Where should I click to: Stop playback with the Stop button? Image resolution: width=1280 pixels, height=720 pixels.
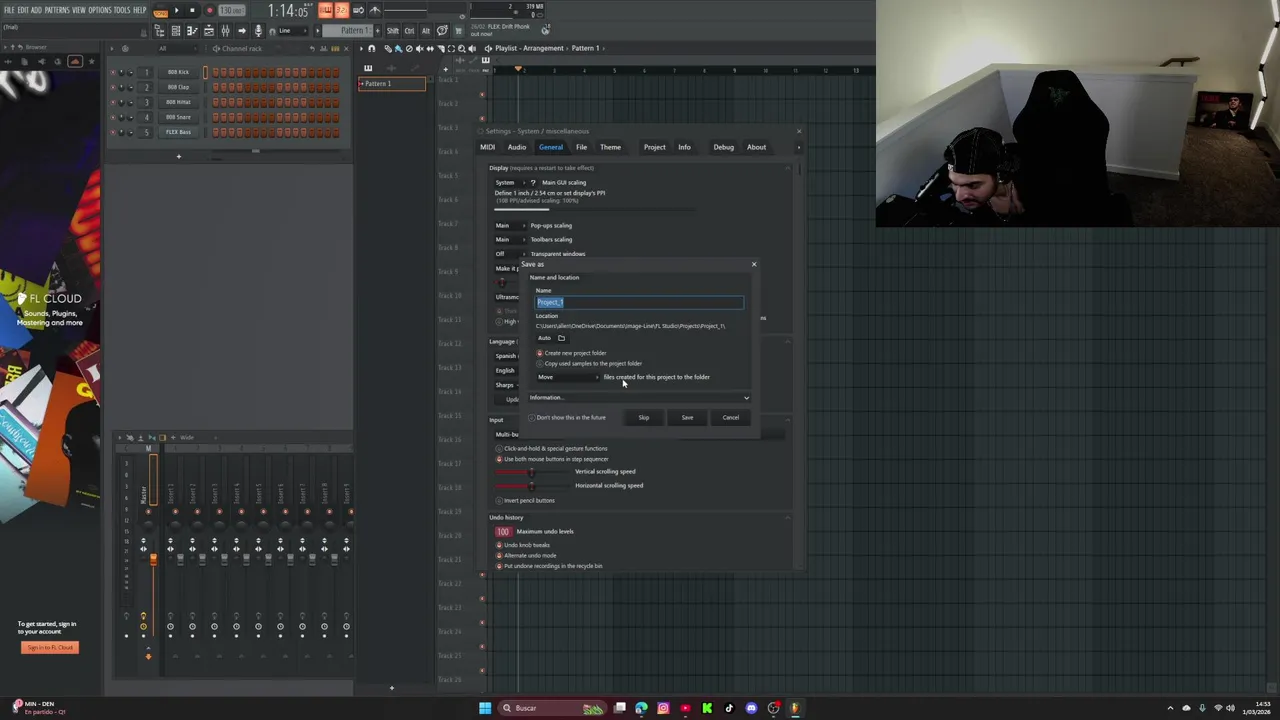click(192, 10)
